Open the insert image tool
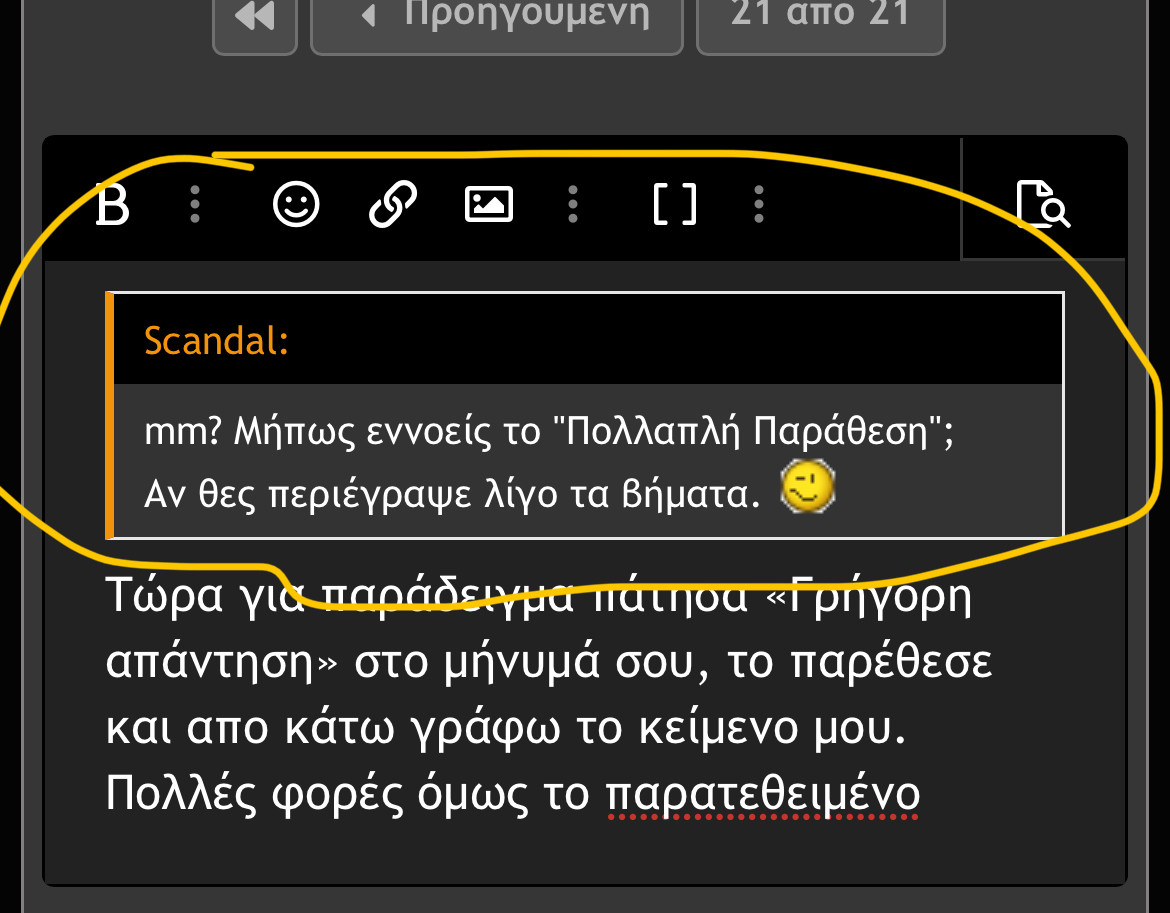Screen dimensions: 1170x913 pos(489,205)
